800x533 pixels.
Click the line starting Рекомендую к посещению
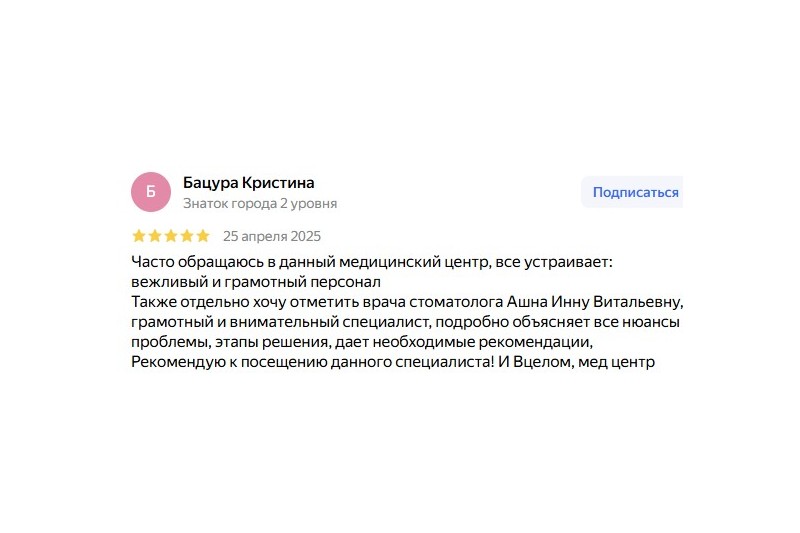(x=393, y=362)
